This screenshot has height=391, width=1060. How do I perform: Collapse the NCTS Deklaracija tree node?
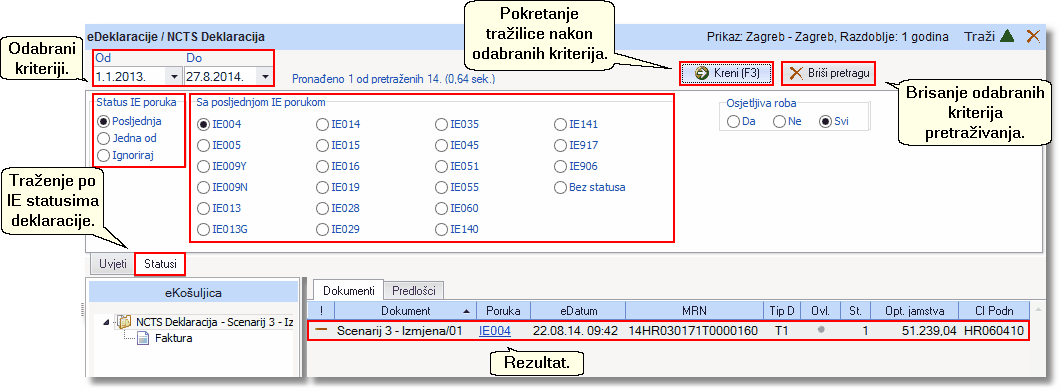[x=107, y=322]
